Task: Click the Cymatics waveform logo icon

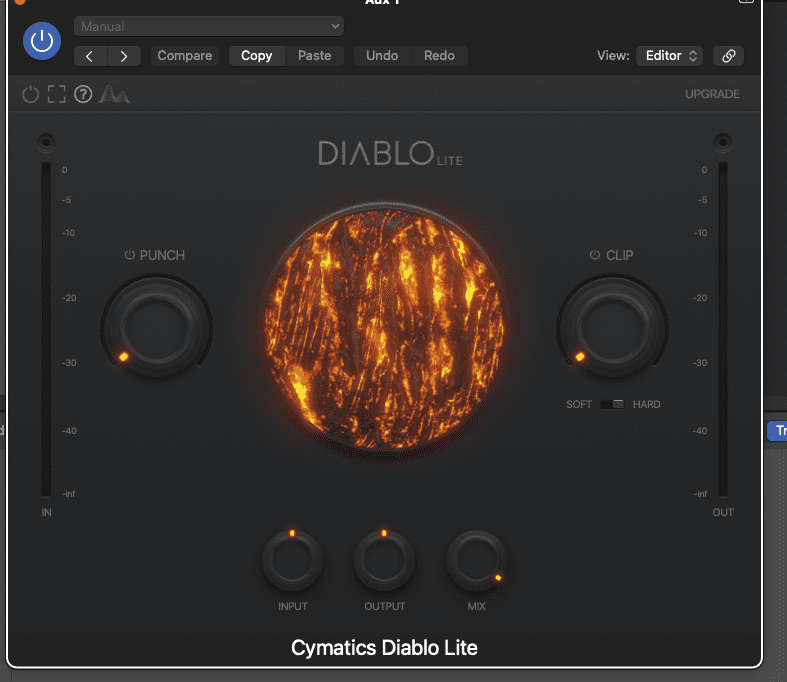Action: (114, 94)
